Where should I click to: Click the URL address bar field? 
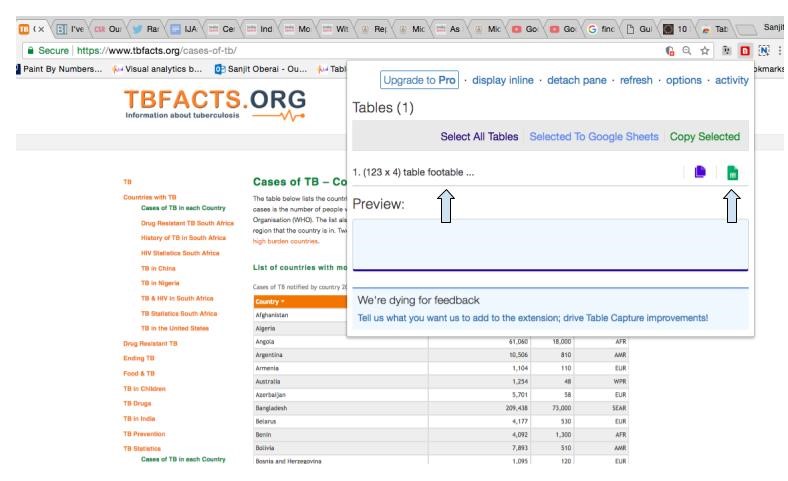click(x=342, y=51)
